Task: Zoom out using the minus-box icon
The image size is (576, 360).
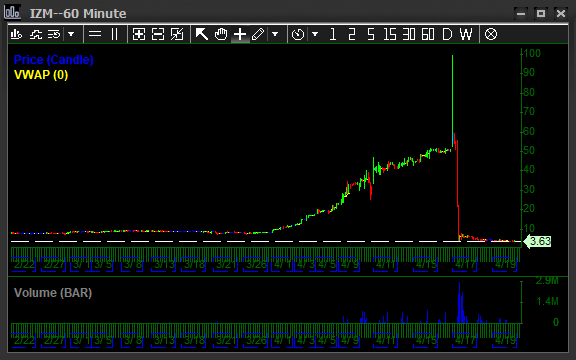Action: [158, 35]
